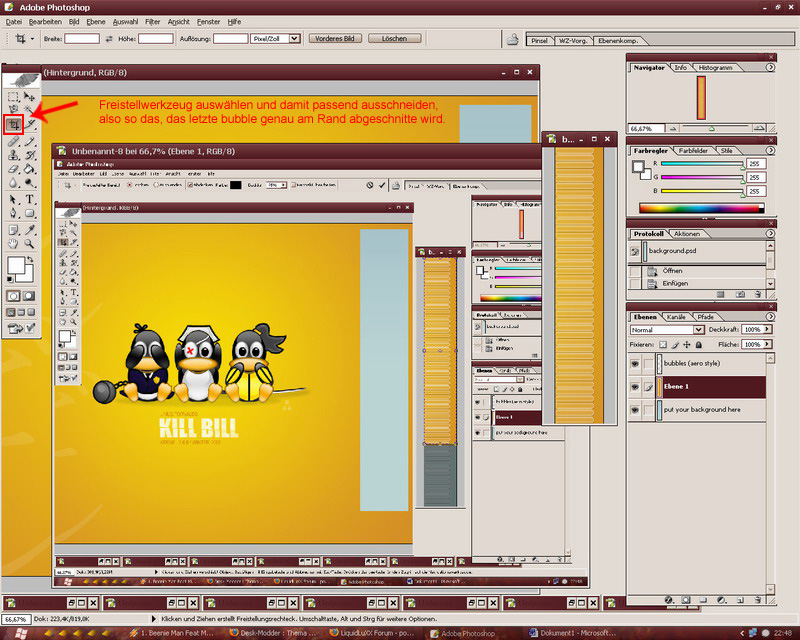Select the Pen tool
800x640 pixels.
click(x=13, y=213)
